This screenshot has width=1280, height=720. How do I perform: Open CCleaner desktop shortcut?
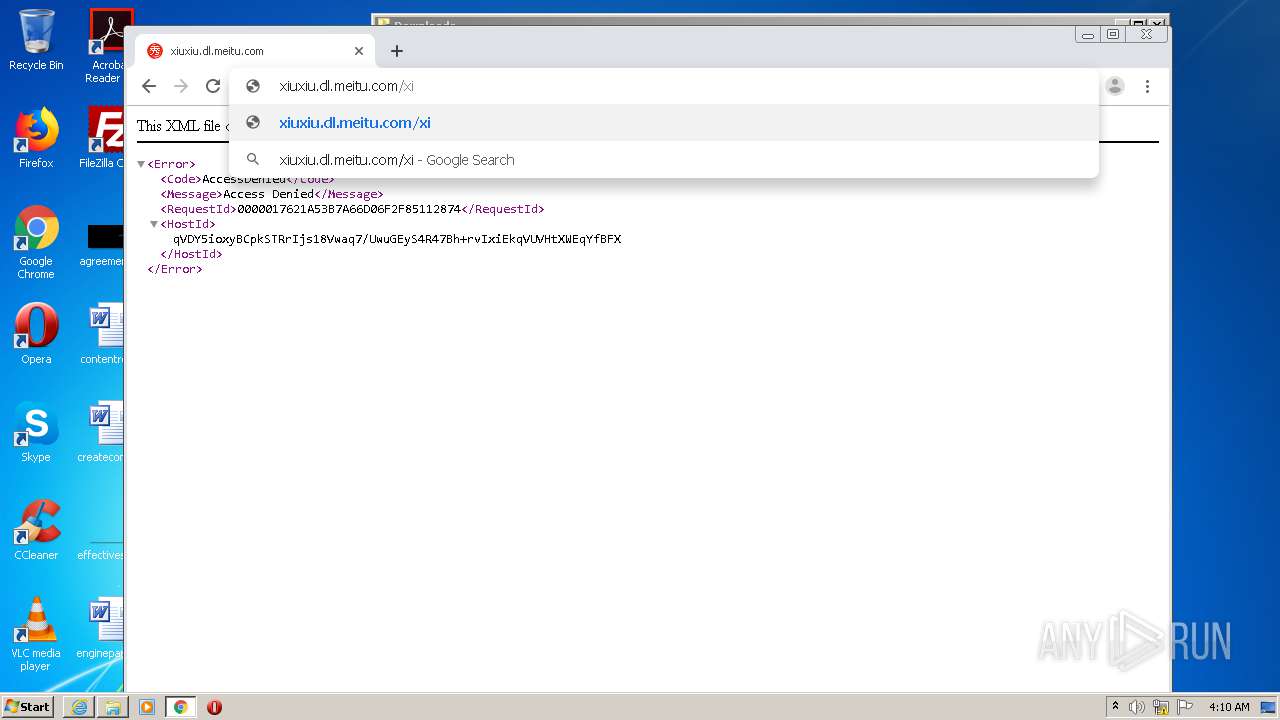pos(36,530)
